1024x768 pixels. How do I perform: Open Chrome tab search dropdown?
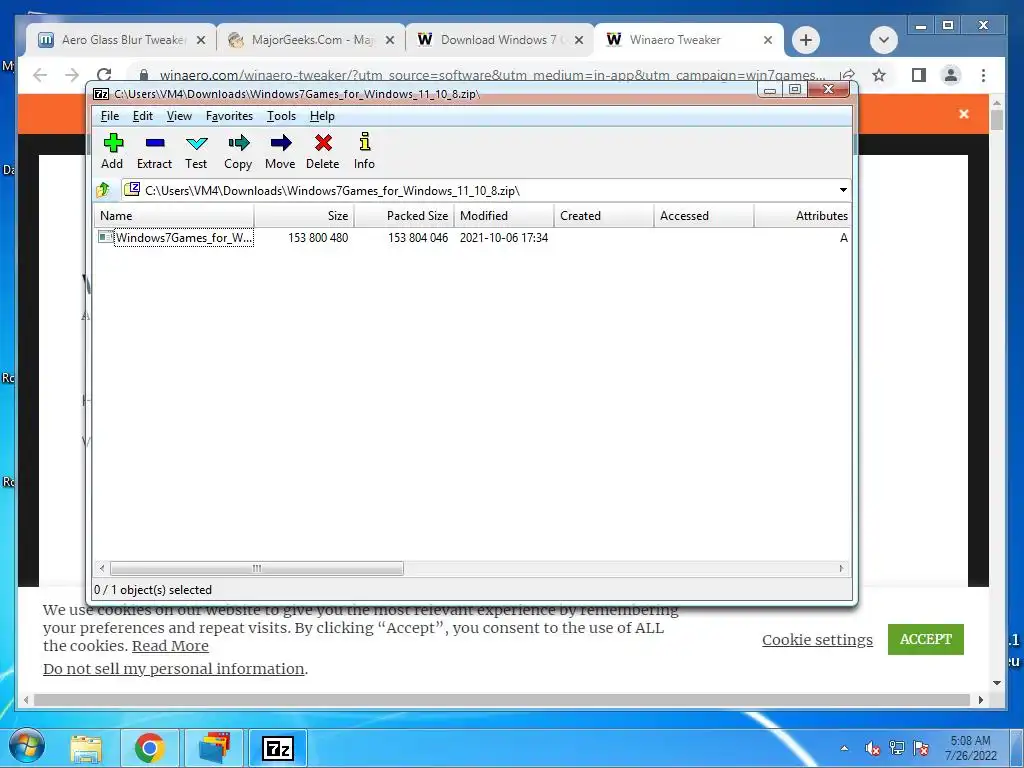click(884, 40)
